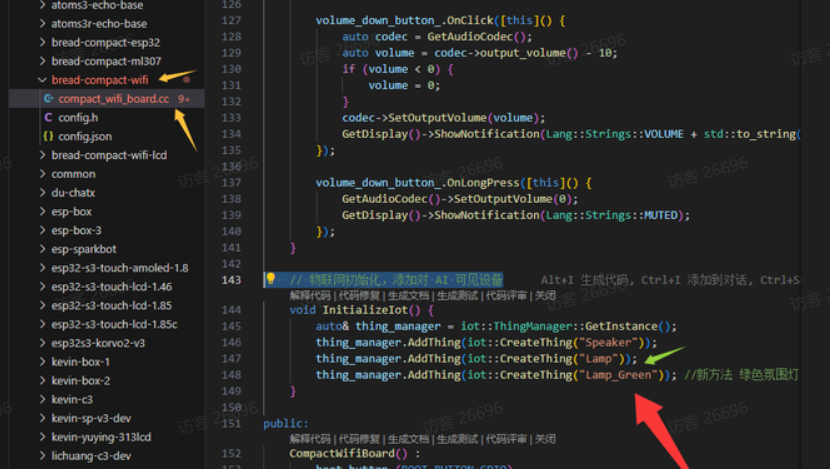
Task: Expand the bread-compact-wifi-lcd folder chevron
Action: tap(42, 155)
